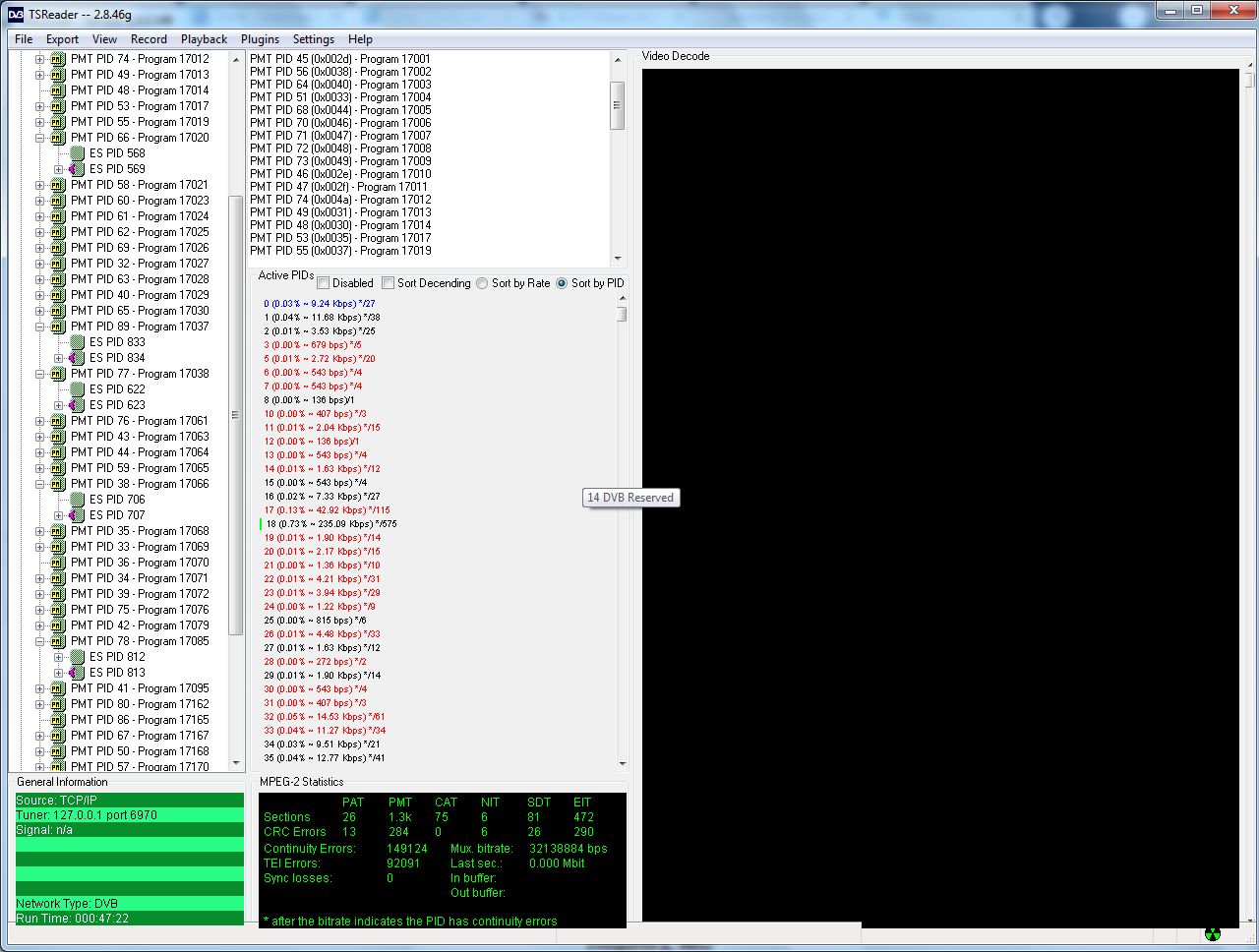The image size is (1259, 952).
Task: Click the PMT icon for Program 17061
Action: [57, 421]
